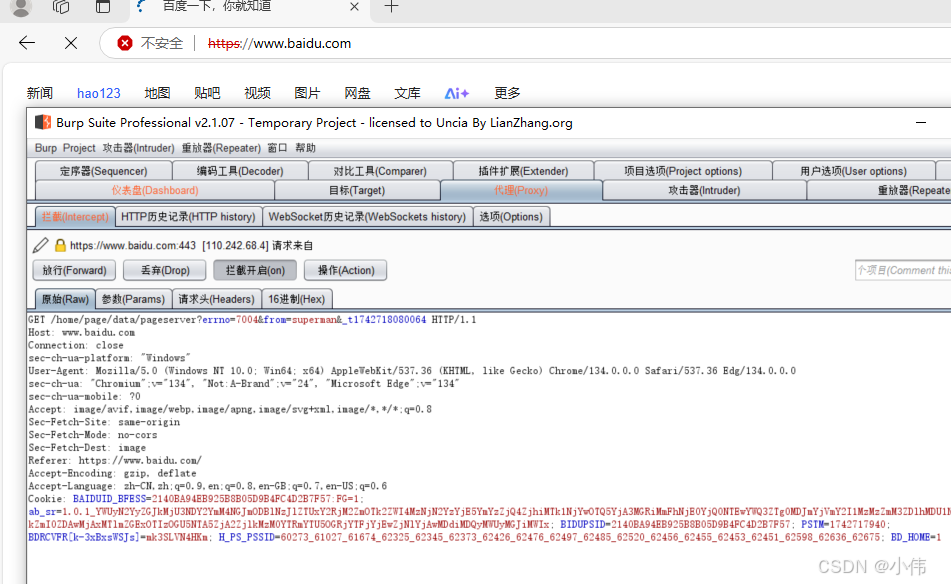Switch to the 定序器(Sequencer) tab
Image resolution: width=951 pixels, height=584 pixels.
tap(104, 171)
